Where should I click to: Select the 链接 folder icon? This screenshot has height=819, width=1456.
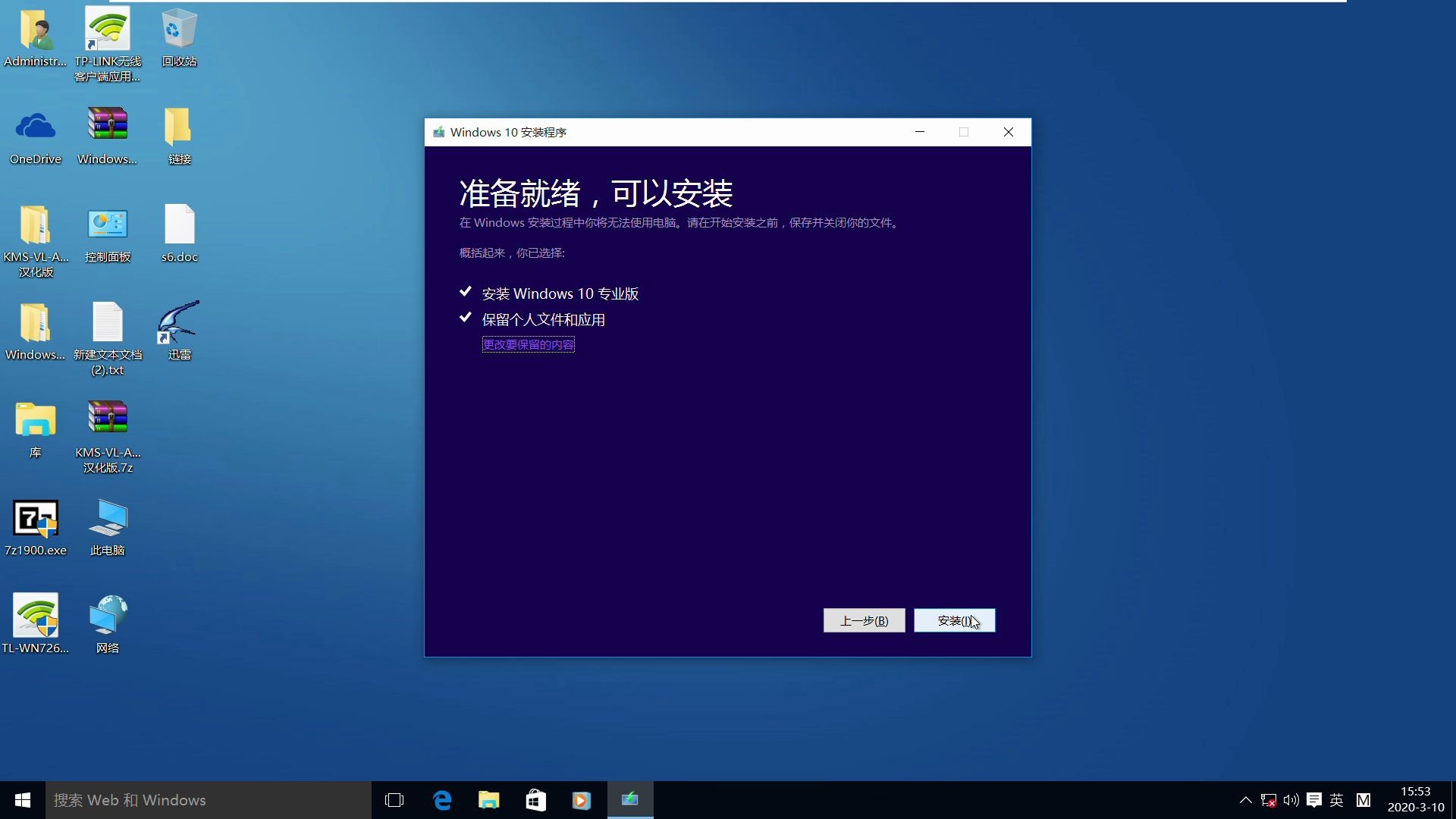(x=180, y=136)
